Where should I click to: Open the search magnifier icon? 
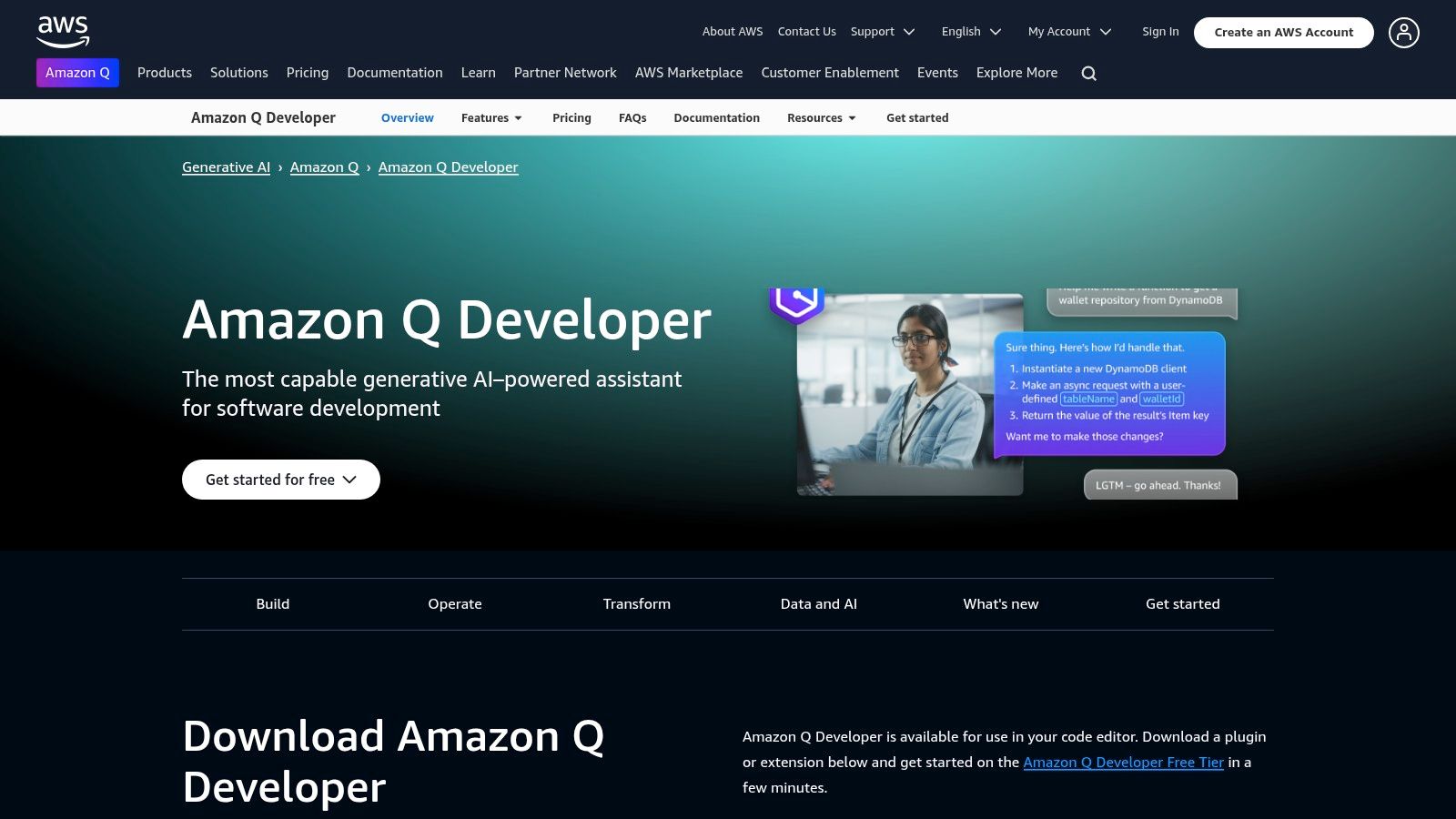1088,74
